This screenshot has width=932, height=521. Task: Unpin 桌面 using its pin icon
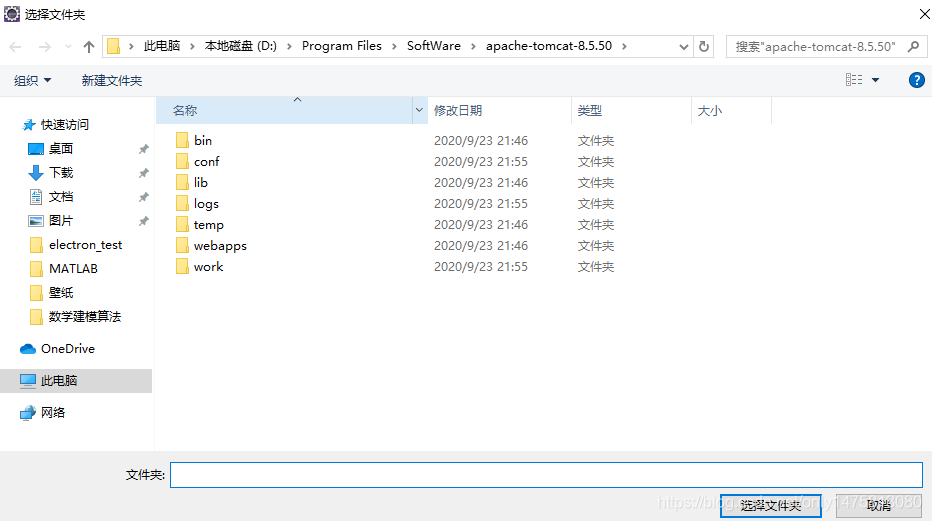(x=143, y=149)
